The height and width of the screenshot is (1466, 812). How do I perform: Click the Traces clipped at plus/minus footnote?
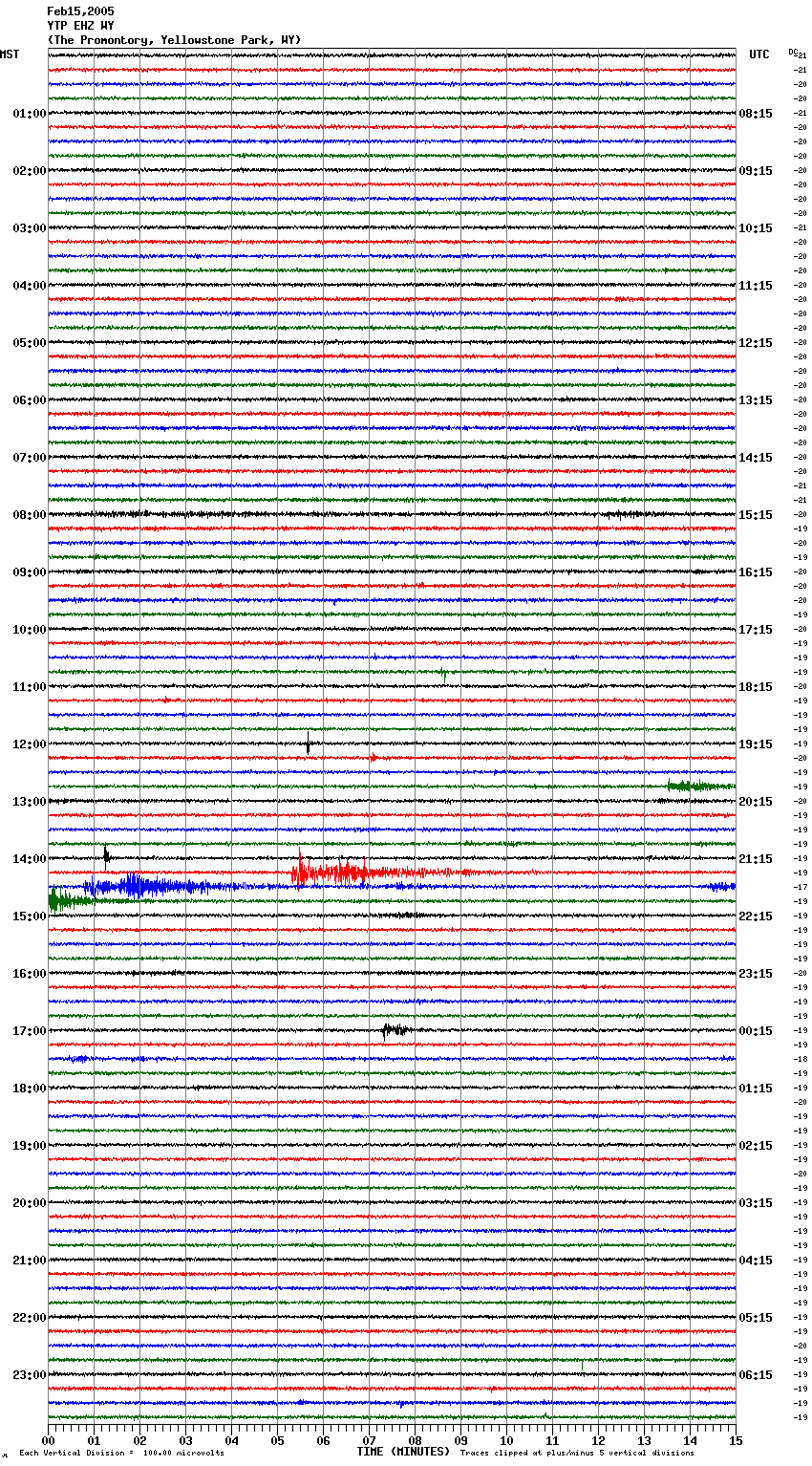coord(577,1453)
